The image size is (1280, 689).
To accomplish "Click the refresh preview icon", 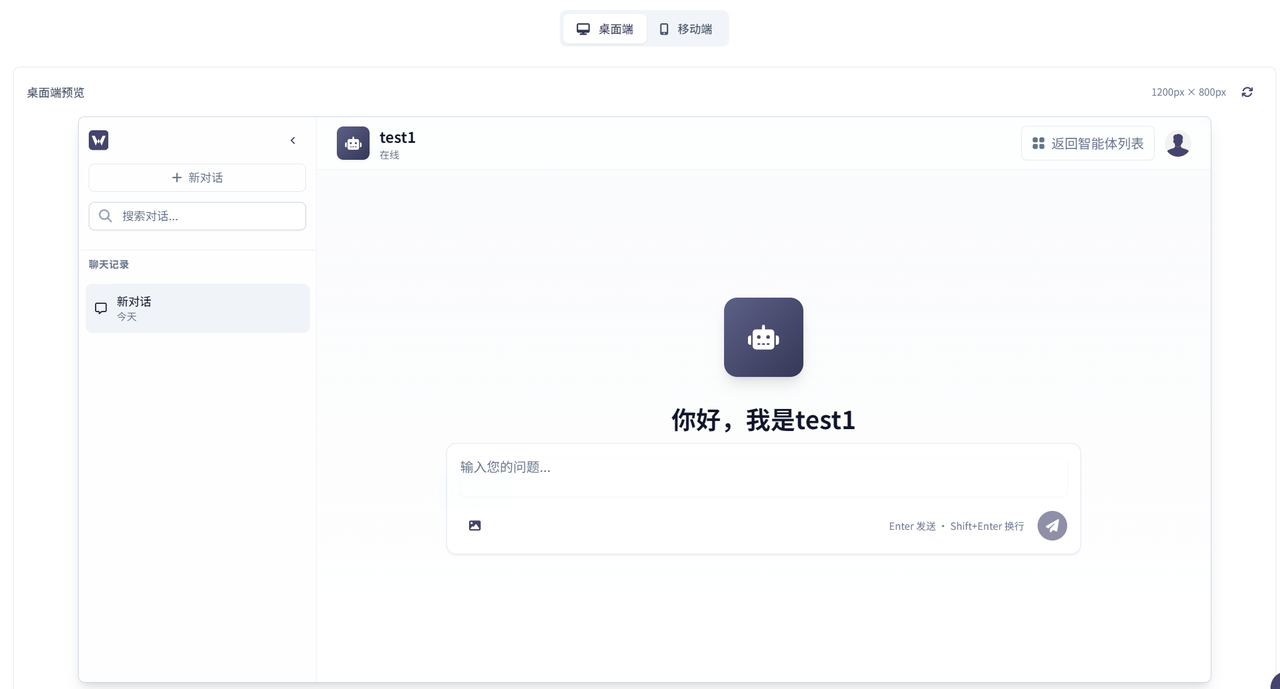I will click(1247, 91).
